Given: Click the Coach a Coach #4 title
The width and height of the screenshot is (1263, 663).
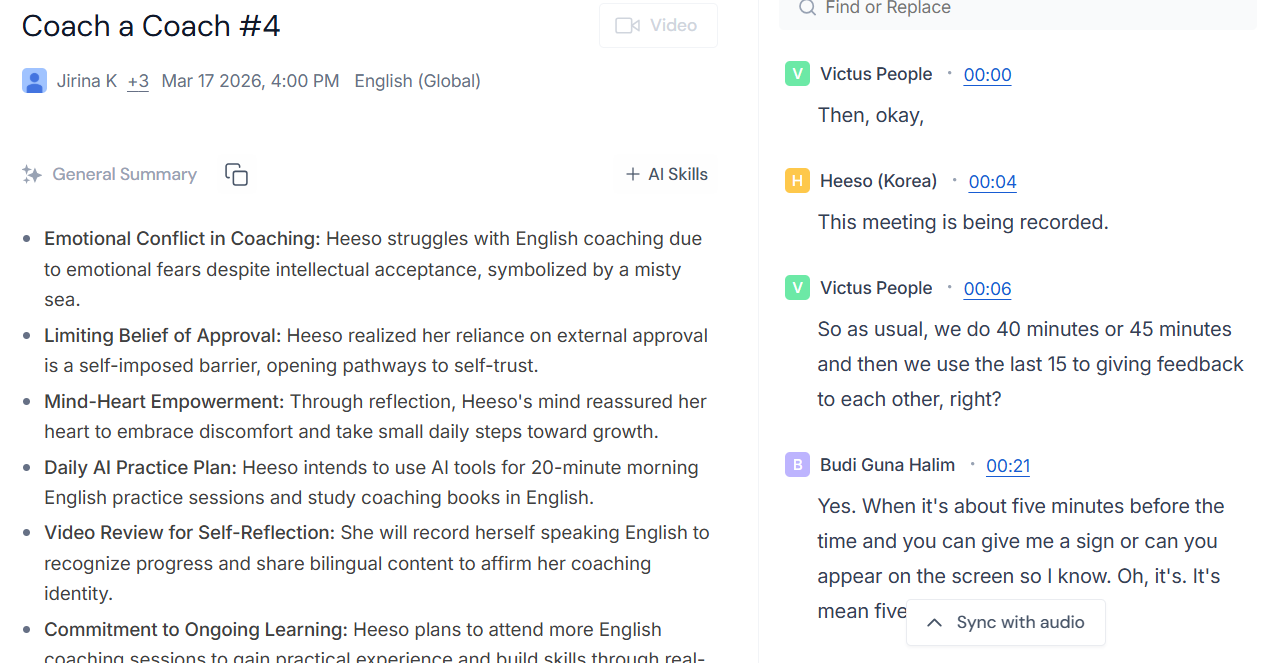Looking at the screenshot, I should pyautogui.click(x=151, y=27).
